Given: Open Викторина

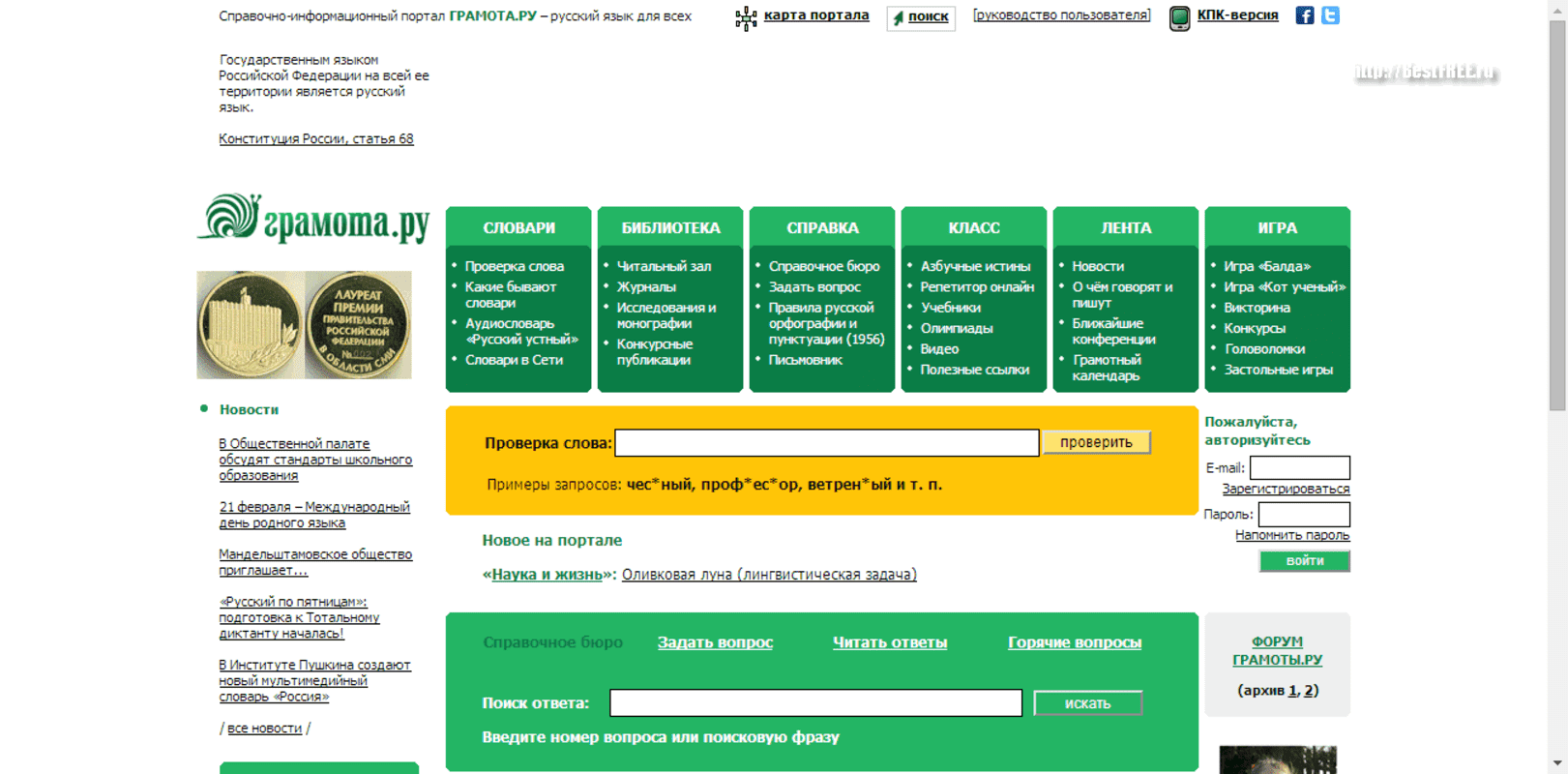Looking at the screenshot, I should click(1257, 308).
